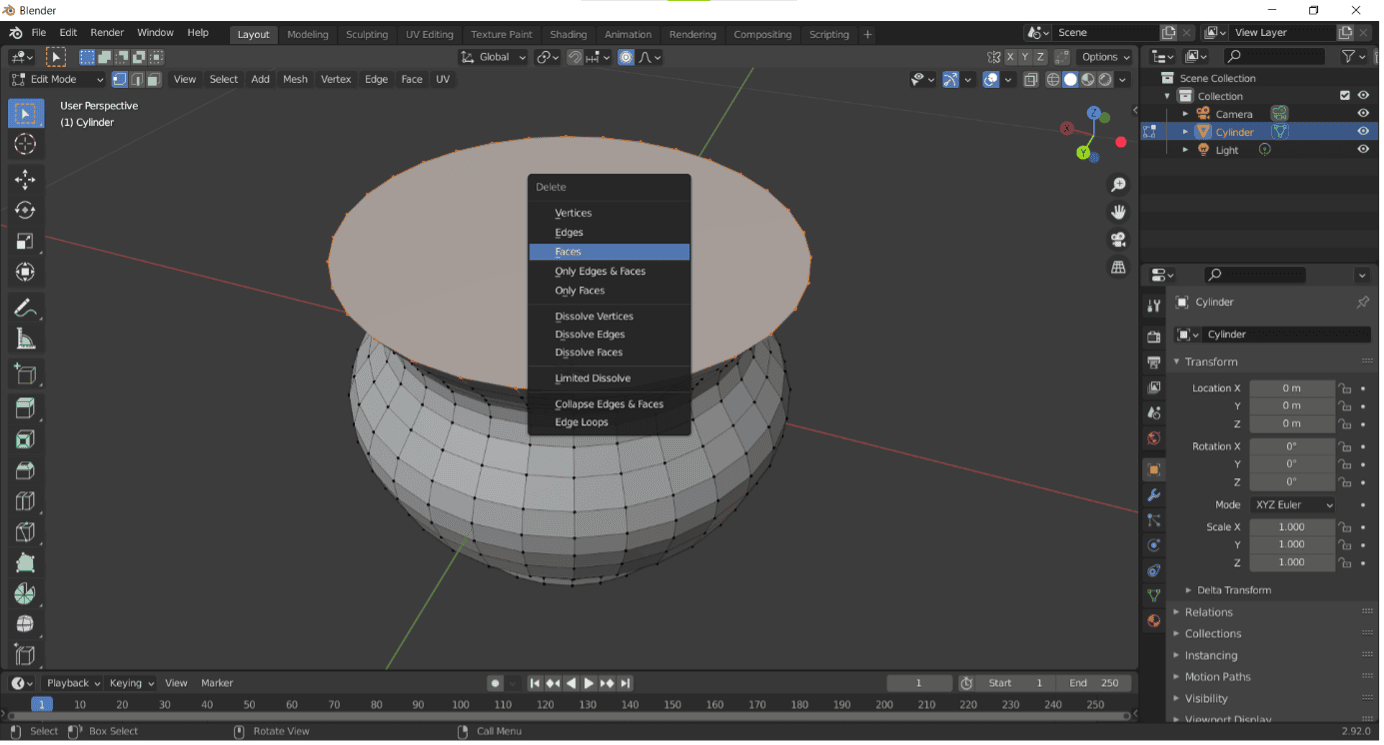Toggle camera view in viewport

(1118, 240)
